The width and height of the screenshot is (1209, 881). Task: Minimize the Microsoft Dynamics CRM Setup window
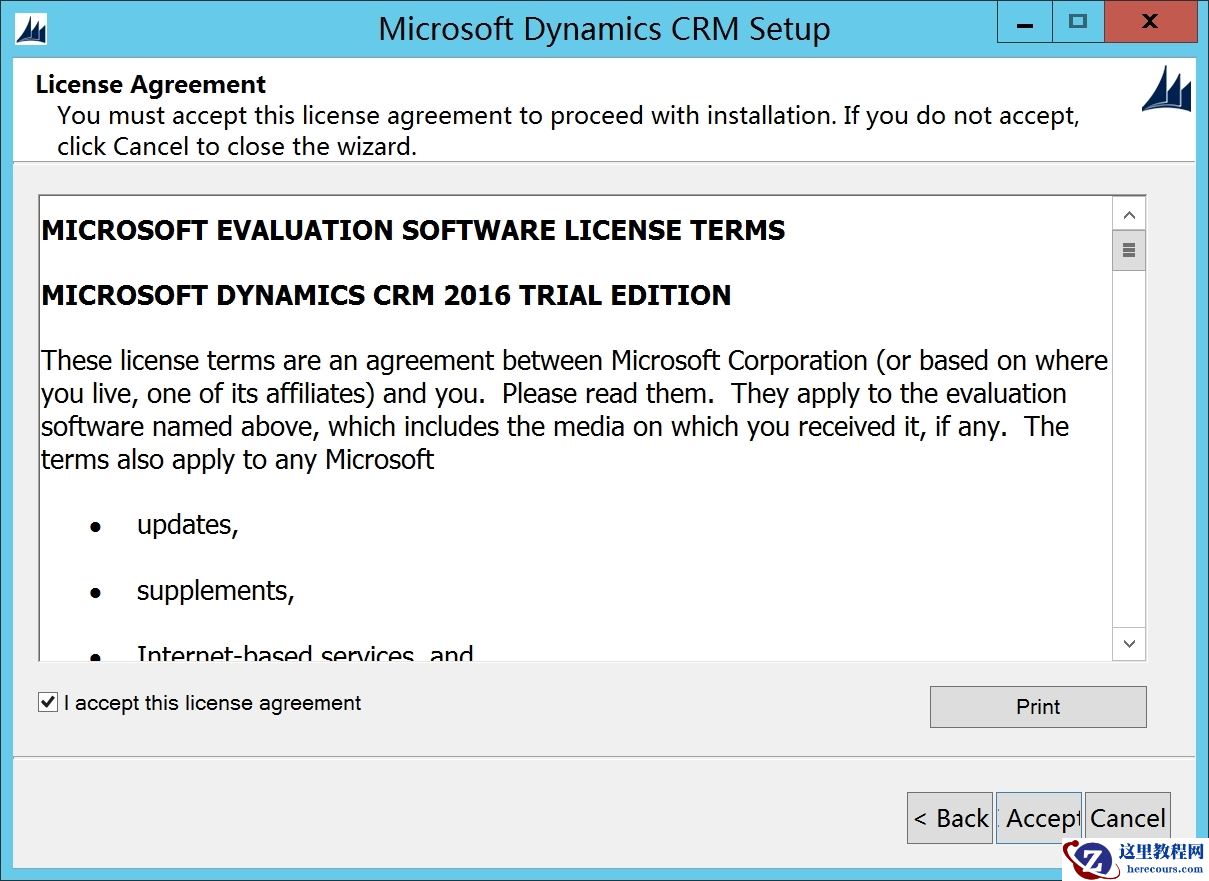[1023, 22]
